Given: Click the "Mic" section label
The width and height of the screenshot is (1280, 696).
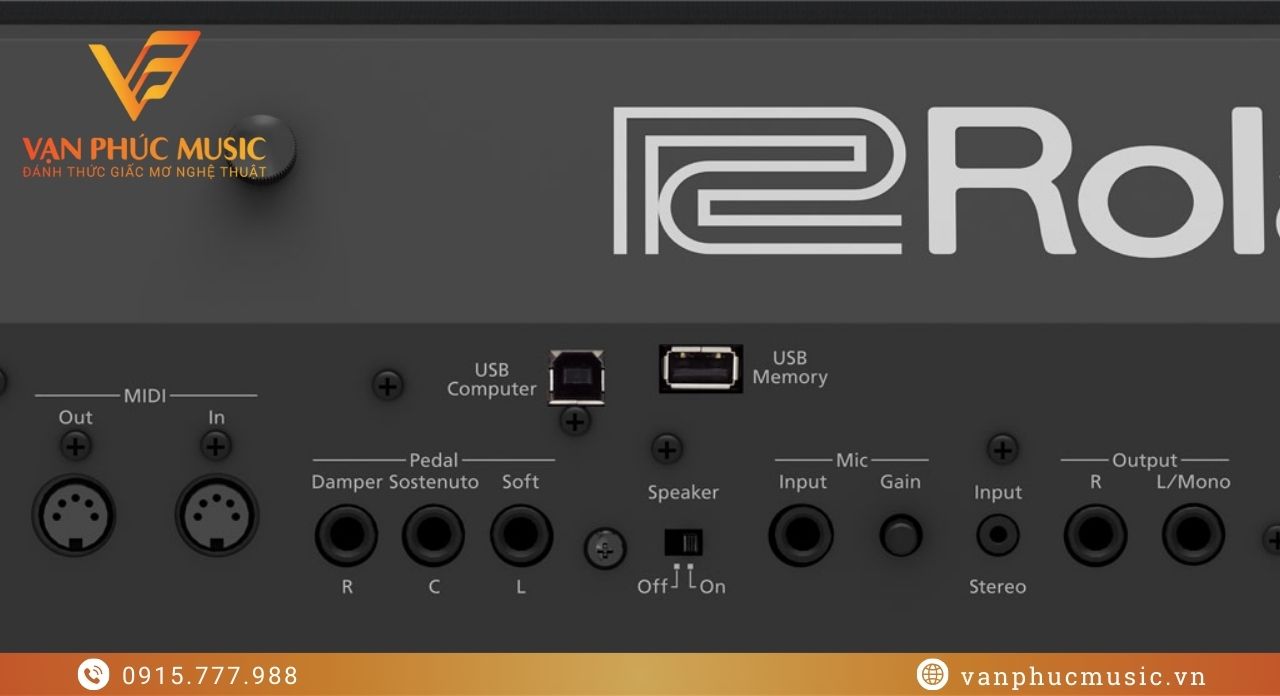Looking at the screenshot, I should pos(852,460).
